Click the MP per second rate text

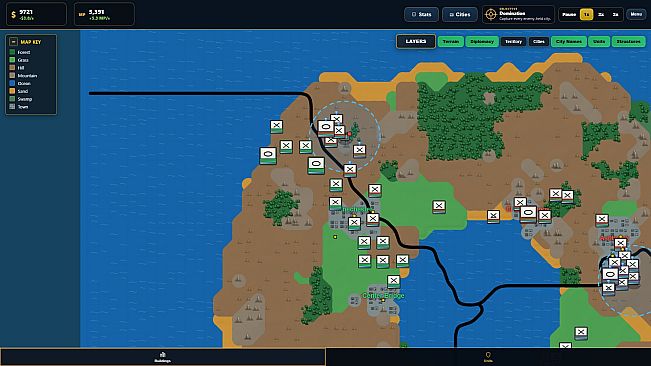click(x=99, y=19)
